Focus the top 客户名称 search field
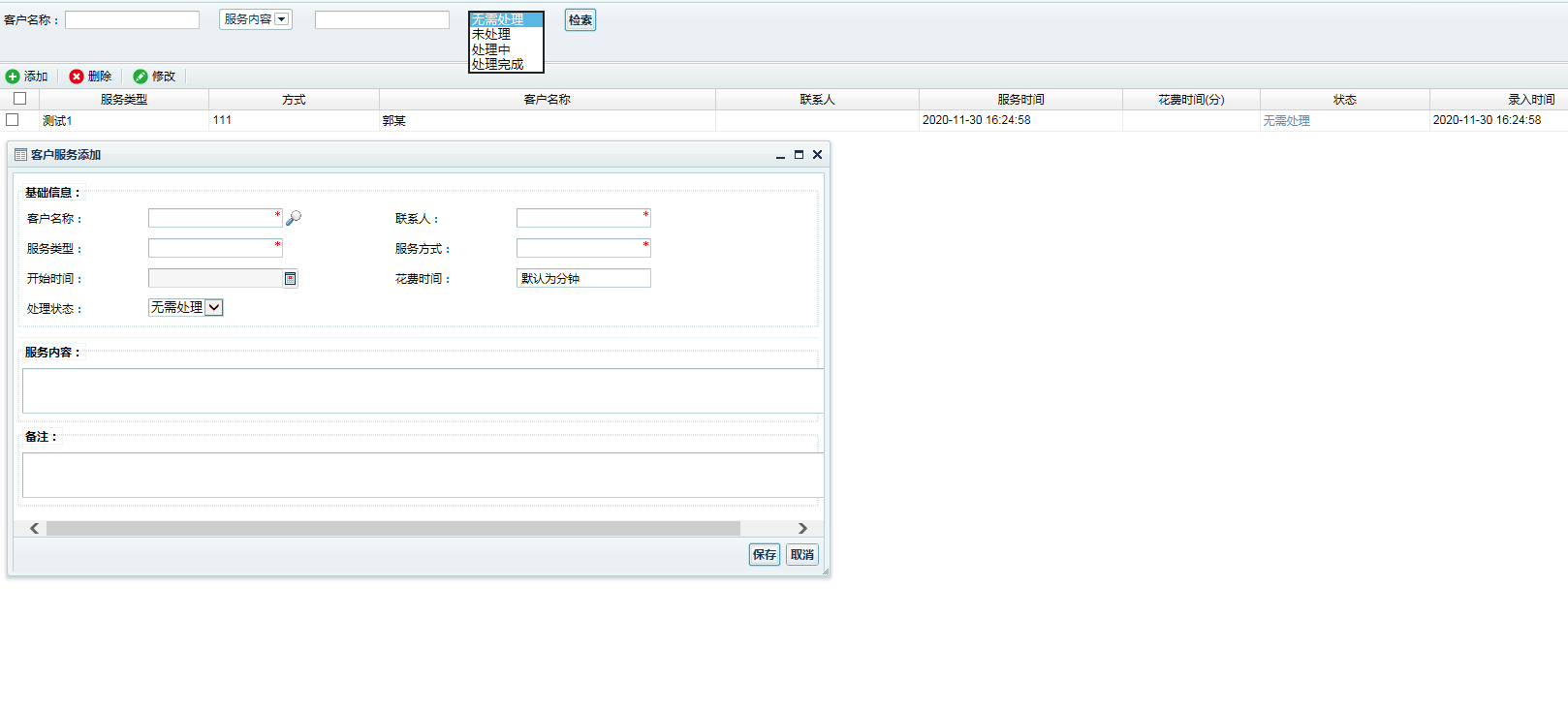The image size is (1568, 711). point(133,19)
